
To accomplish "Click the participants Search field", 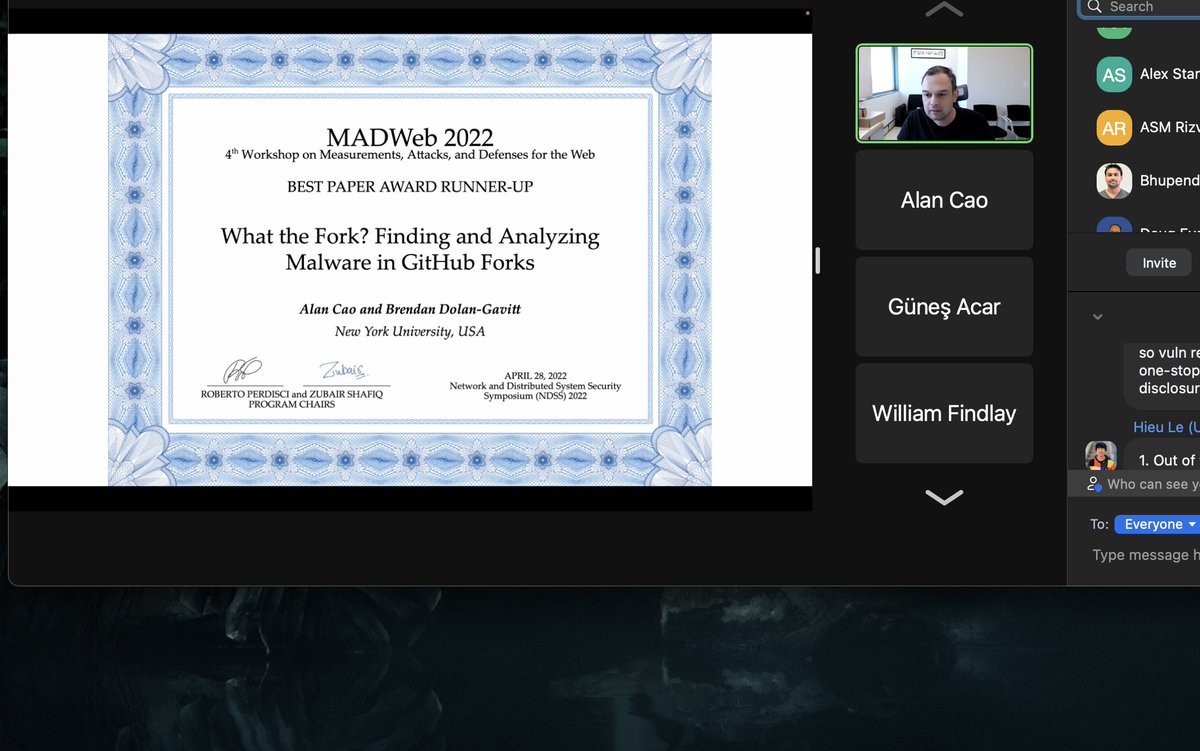I will tap(1139, 8).
